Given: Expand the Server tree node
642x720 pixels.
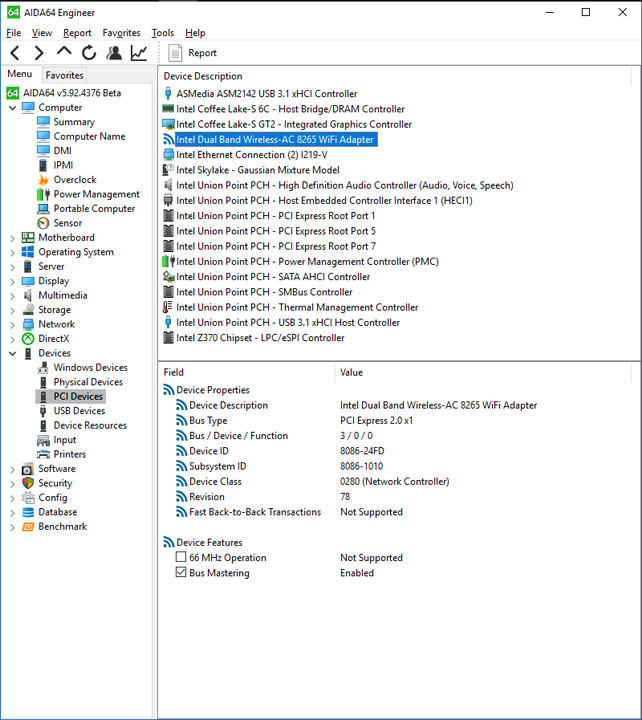Looking at the screenshot, I should pyautogui.click(x=12, y=267).
